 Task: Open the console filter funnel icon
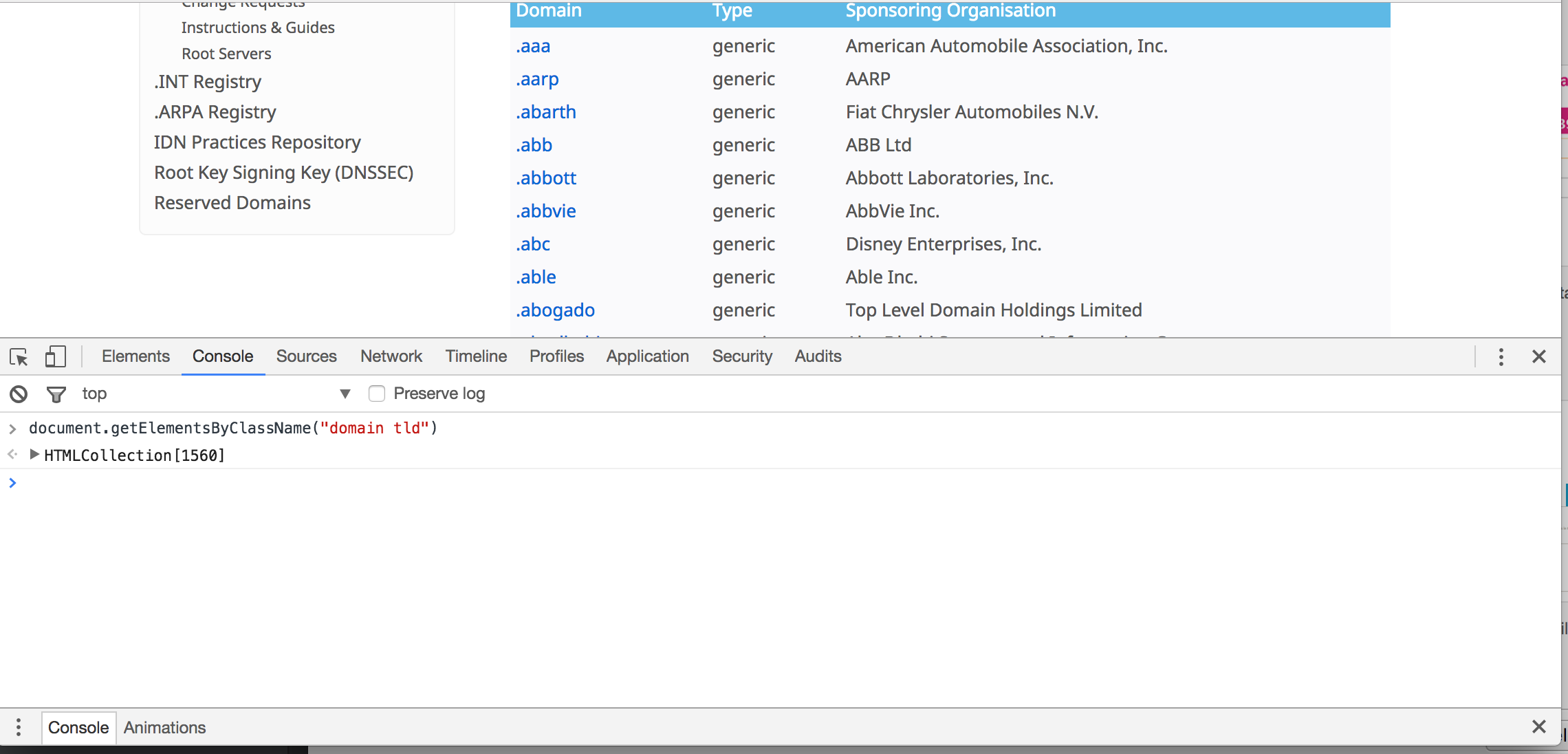tap(56, 394)
